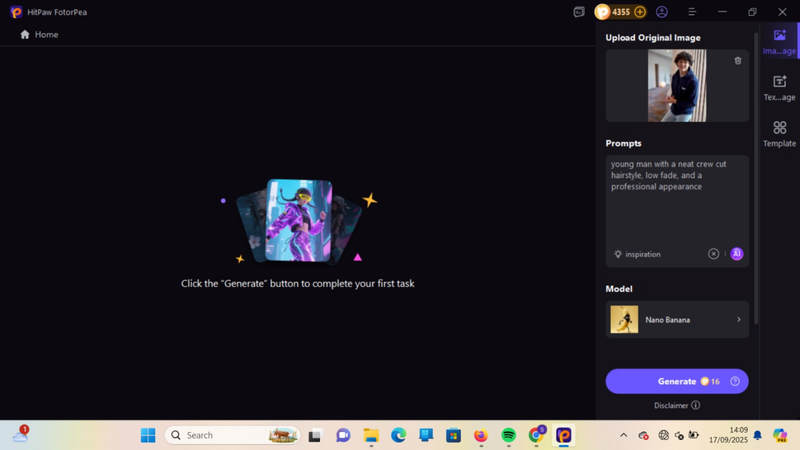
Task: Click the help question mark on Generate
Action: click(735, 381)
